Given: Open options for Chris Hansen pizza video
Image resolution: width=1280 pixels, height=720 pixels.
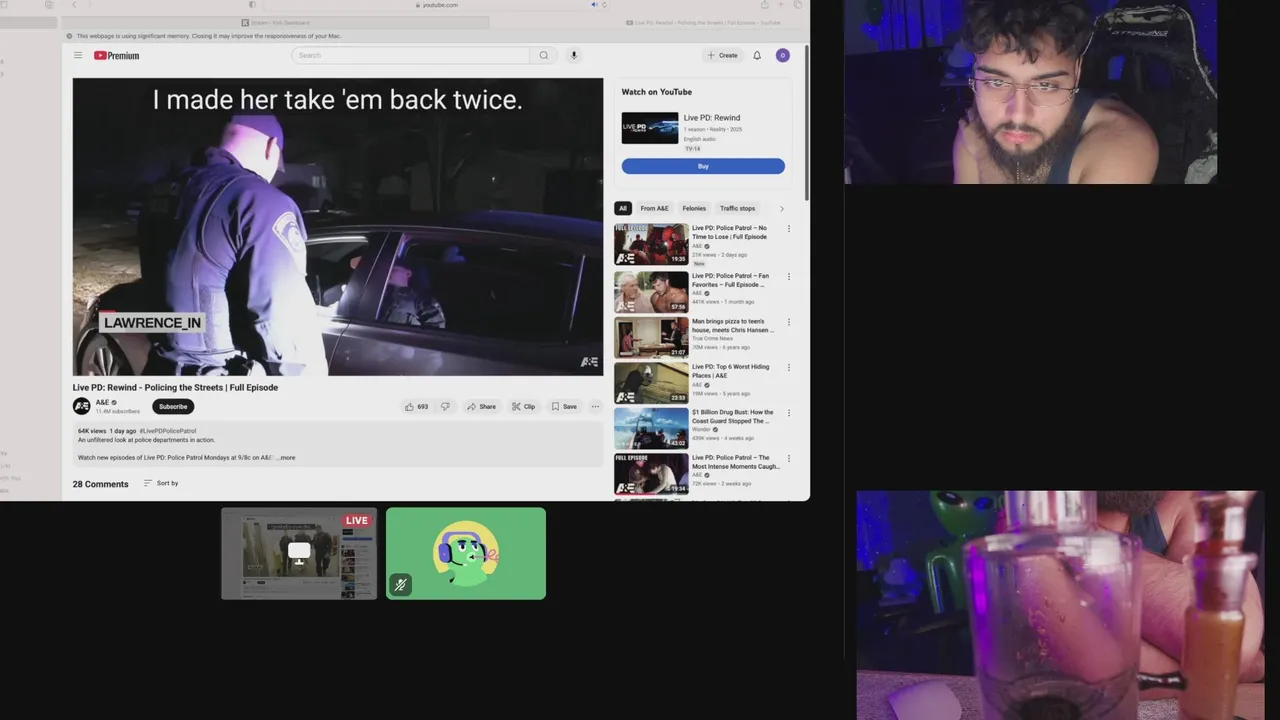Looking at the screenshot, I should click(x=789, y=323).
